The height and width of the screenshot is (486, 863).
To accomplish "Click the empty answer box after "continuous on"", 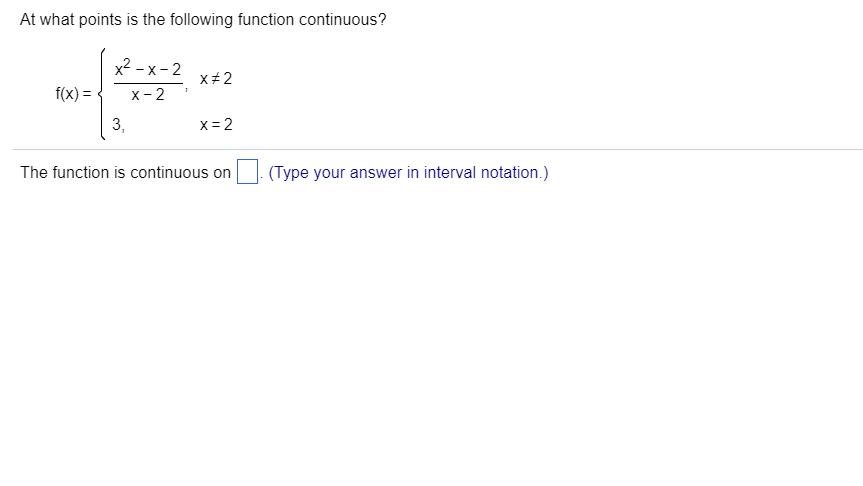I will point(247,171).
